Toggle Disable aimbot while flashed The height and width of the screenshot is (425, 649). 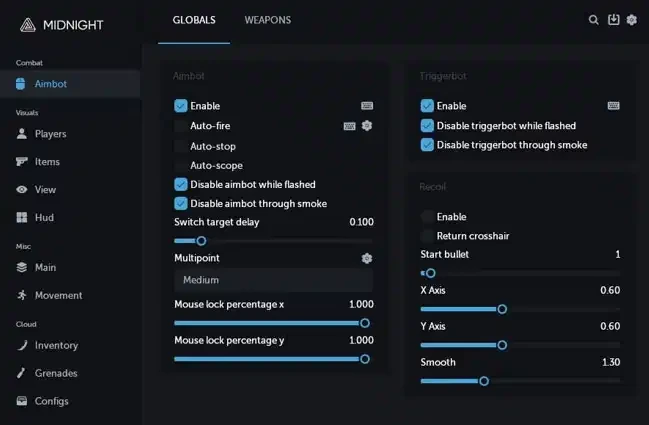pyautogui.click(x=180, y=185)
